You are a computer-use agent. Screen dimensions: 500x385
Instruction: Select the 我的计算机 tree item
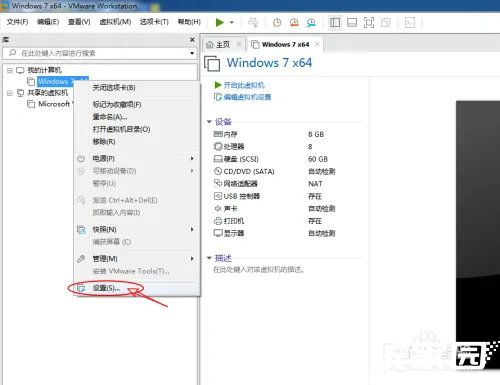39,70
